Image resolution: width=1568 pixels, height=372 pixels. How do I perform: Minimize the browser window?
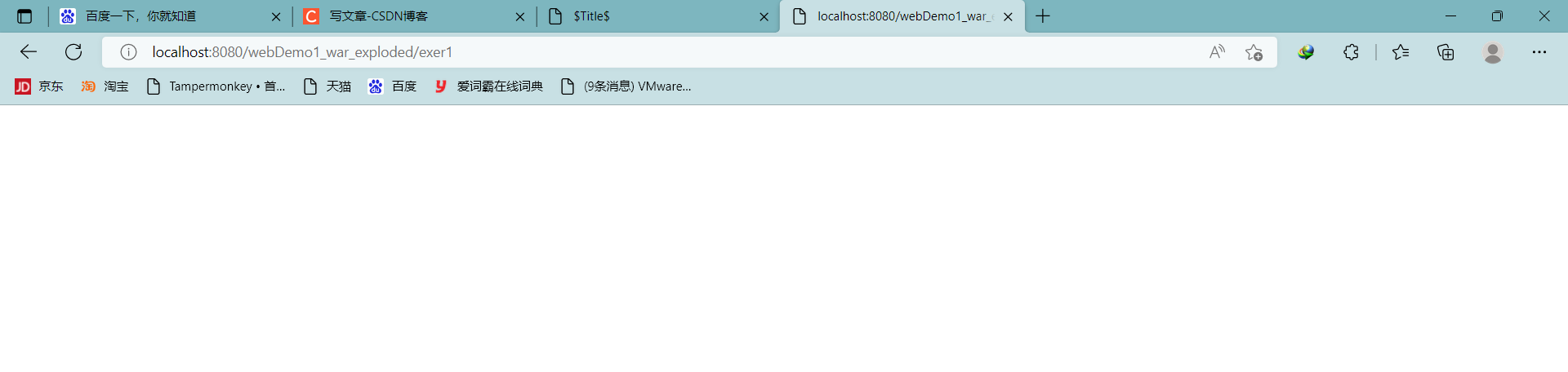point(1451,16)
